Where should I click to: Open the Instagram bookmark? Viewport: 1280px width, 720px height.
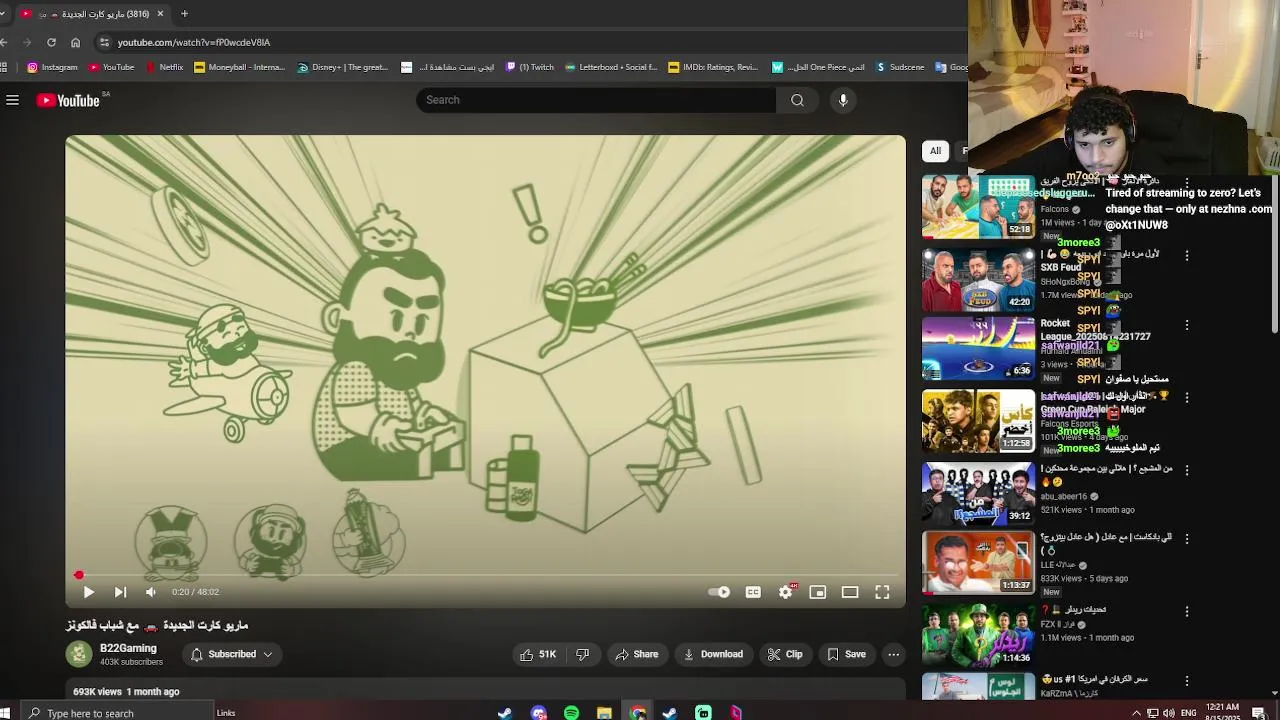[52, 67]
